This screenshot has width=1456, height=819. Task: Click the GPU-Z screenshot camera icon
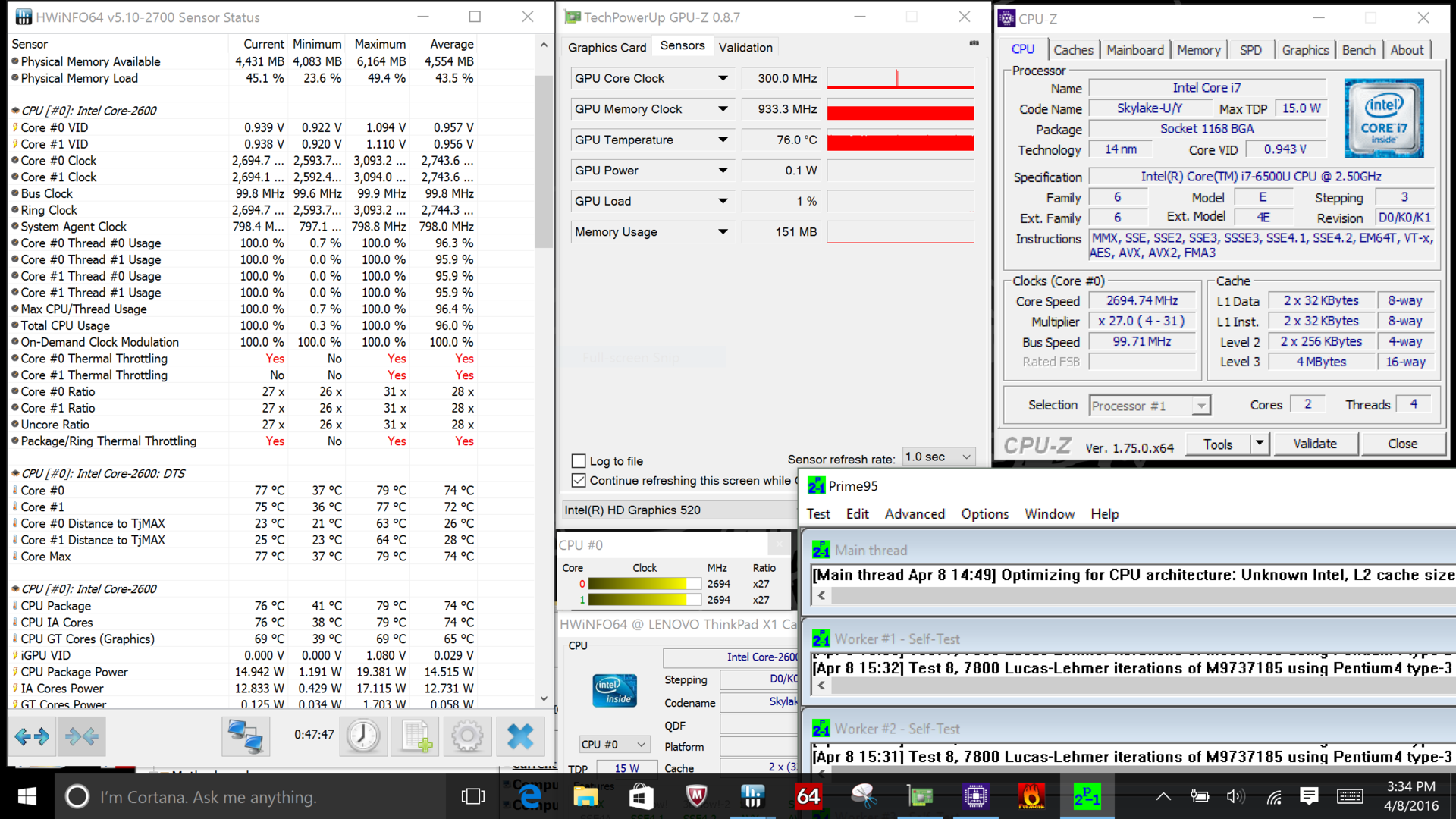pos(974,43)
